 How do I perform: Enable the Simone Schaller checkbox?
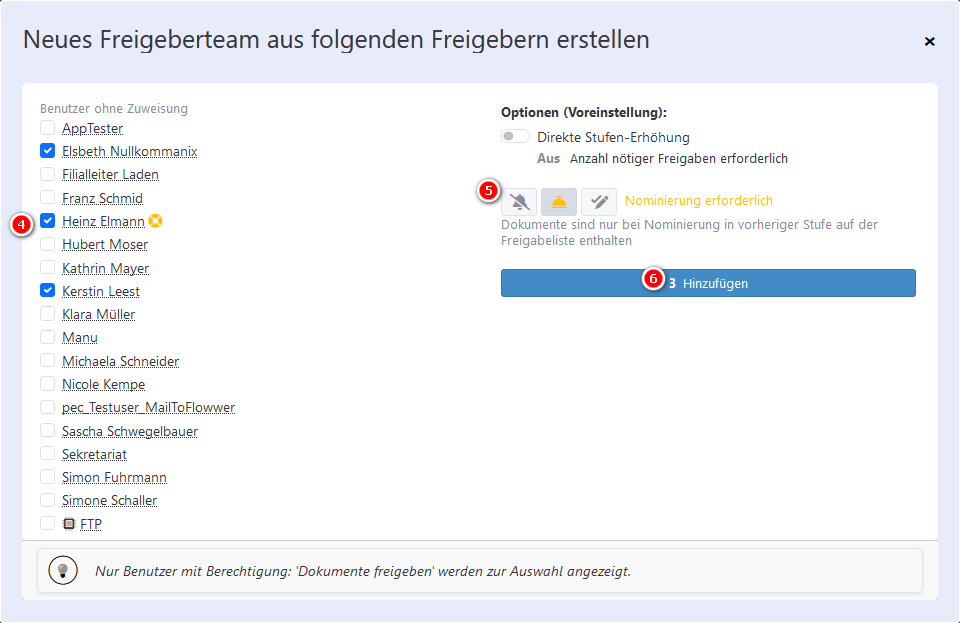coord(47,500)
